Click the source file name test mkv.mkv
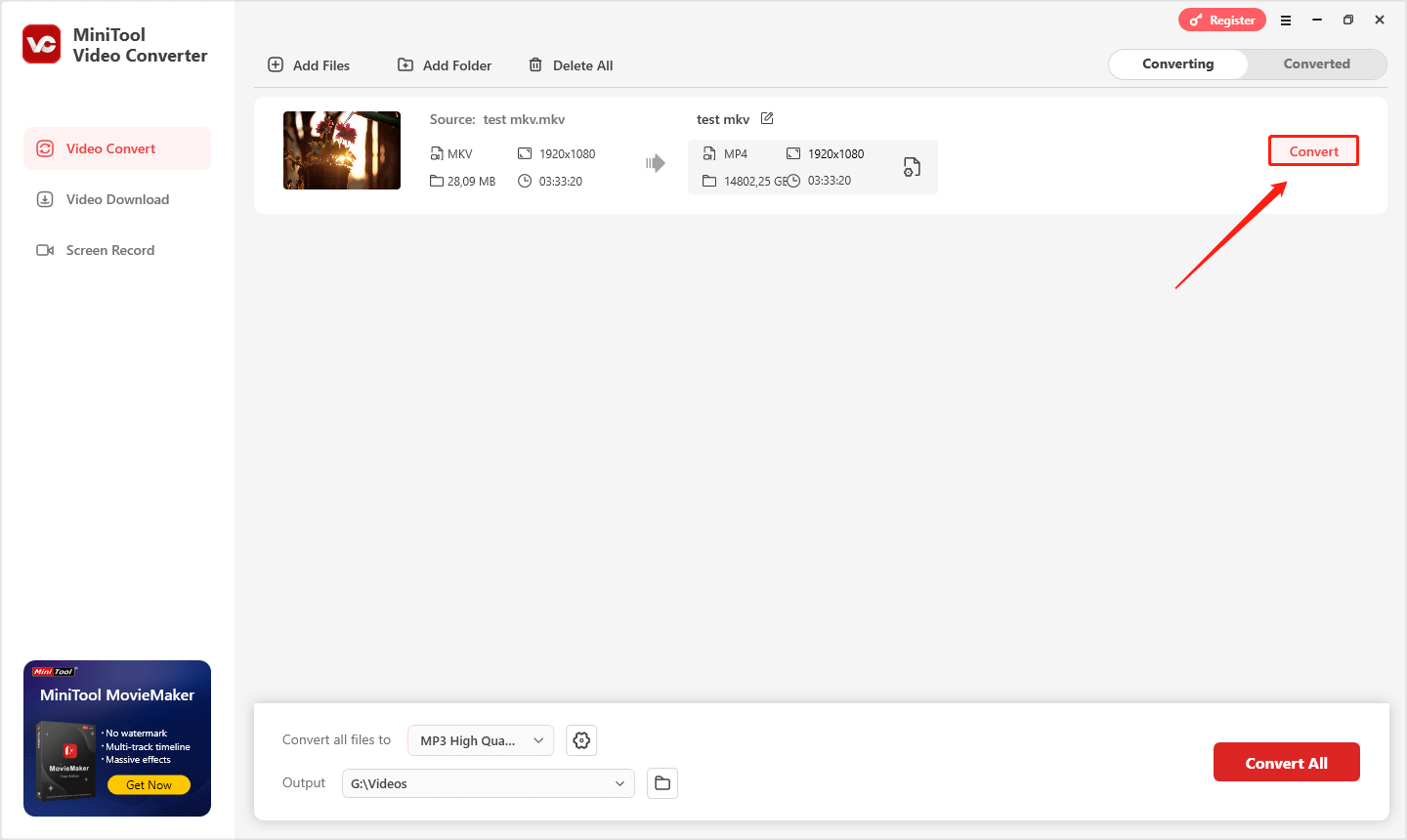Image resolution: width=1407 pixels, height=840 pixels. point(524,119)
